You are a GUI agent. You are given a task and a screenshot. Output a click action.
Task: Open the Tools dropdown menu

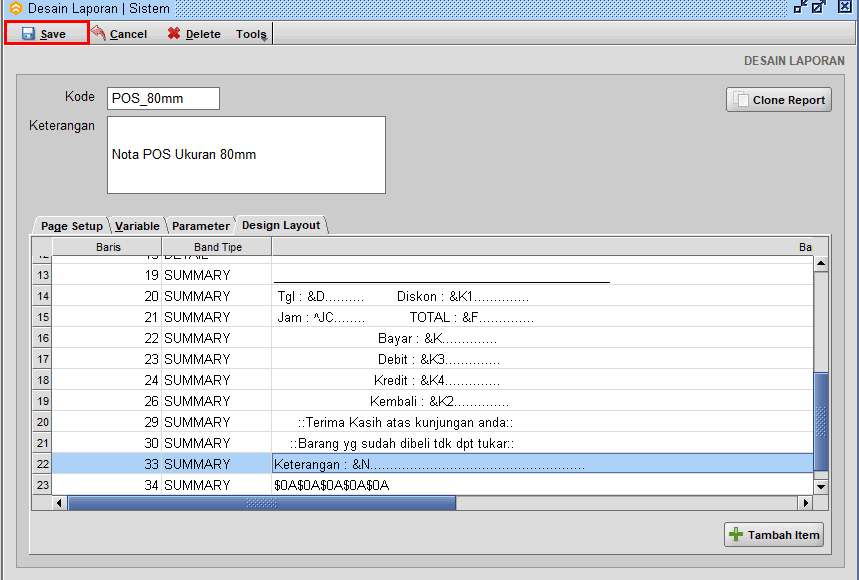pyautogui.click(x=251, y=34)
